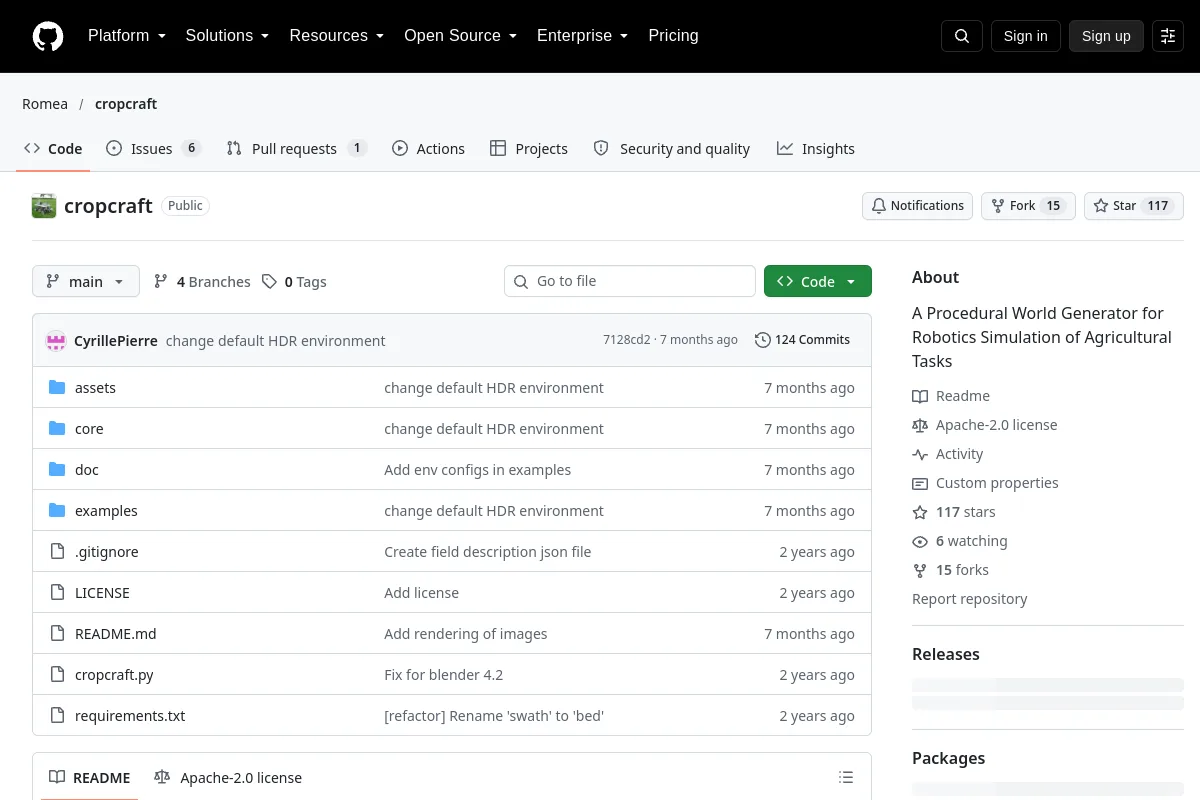The height and width of the screenshot is (800, 1200).
Task: Click the Sign up button
Action: pyautogui.click(x=1106, y=36)
